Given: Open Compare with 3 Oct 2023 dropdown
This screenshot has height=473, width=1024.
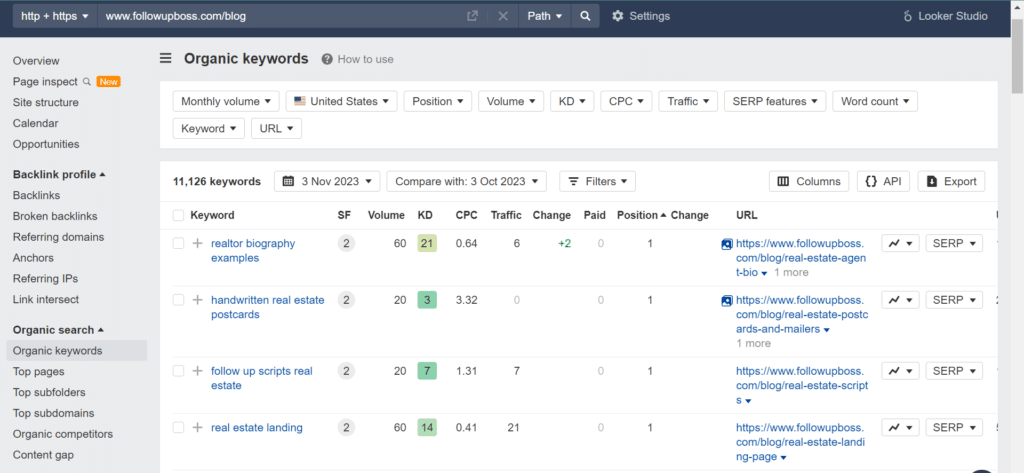Looking at the screenshot, I should coord(466,182).
